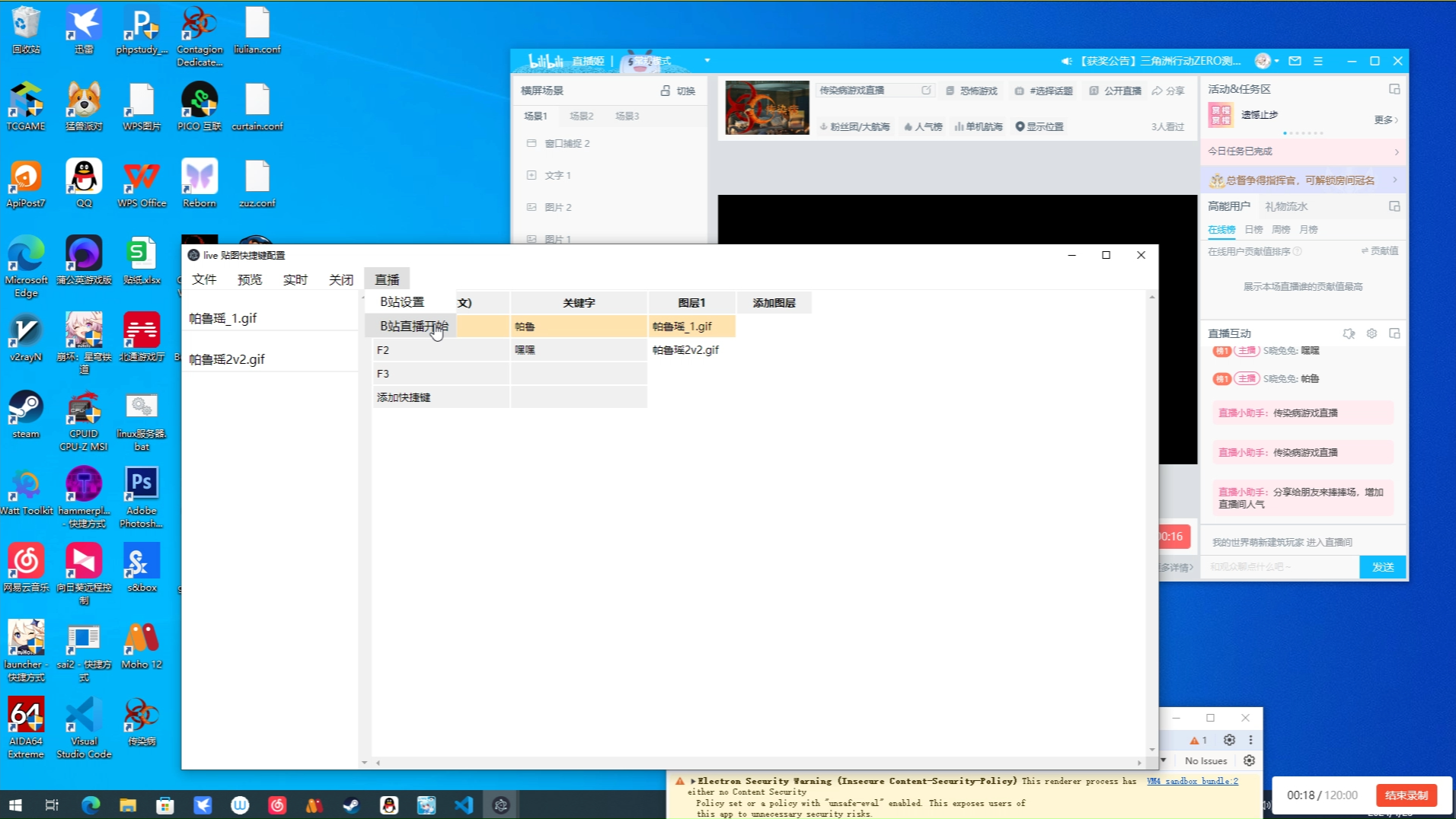The image size is (1456, 819).
Task: Click the 帕鲁瑶2v2.gif layer cell in the table
Action: (x=691, y=350)
